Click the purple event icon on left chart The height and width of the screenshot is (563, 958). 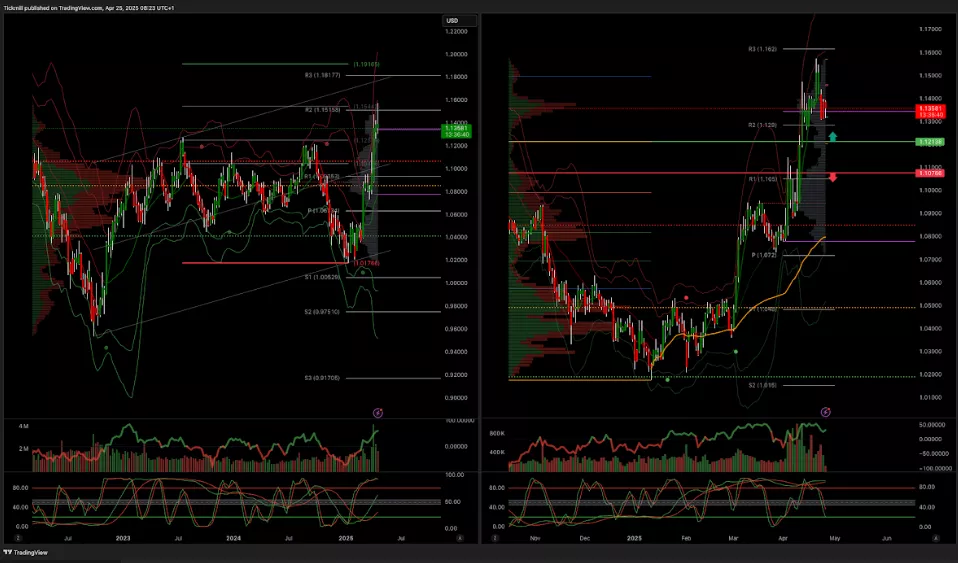coord(378,411)
